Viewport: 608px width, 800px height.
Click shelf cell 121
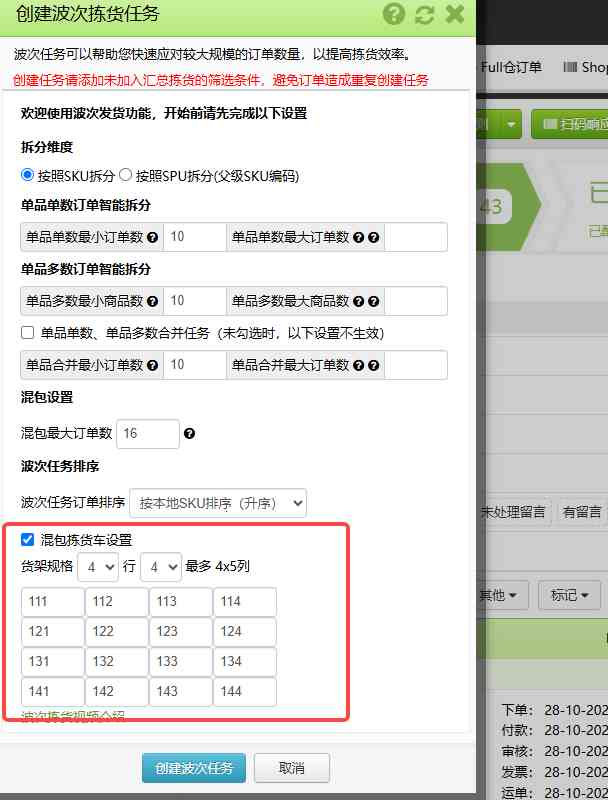[53, 632]
